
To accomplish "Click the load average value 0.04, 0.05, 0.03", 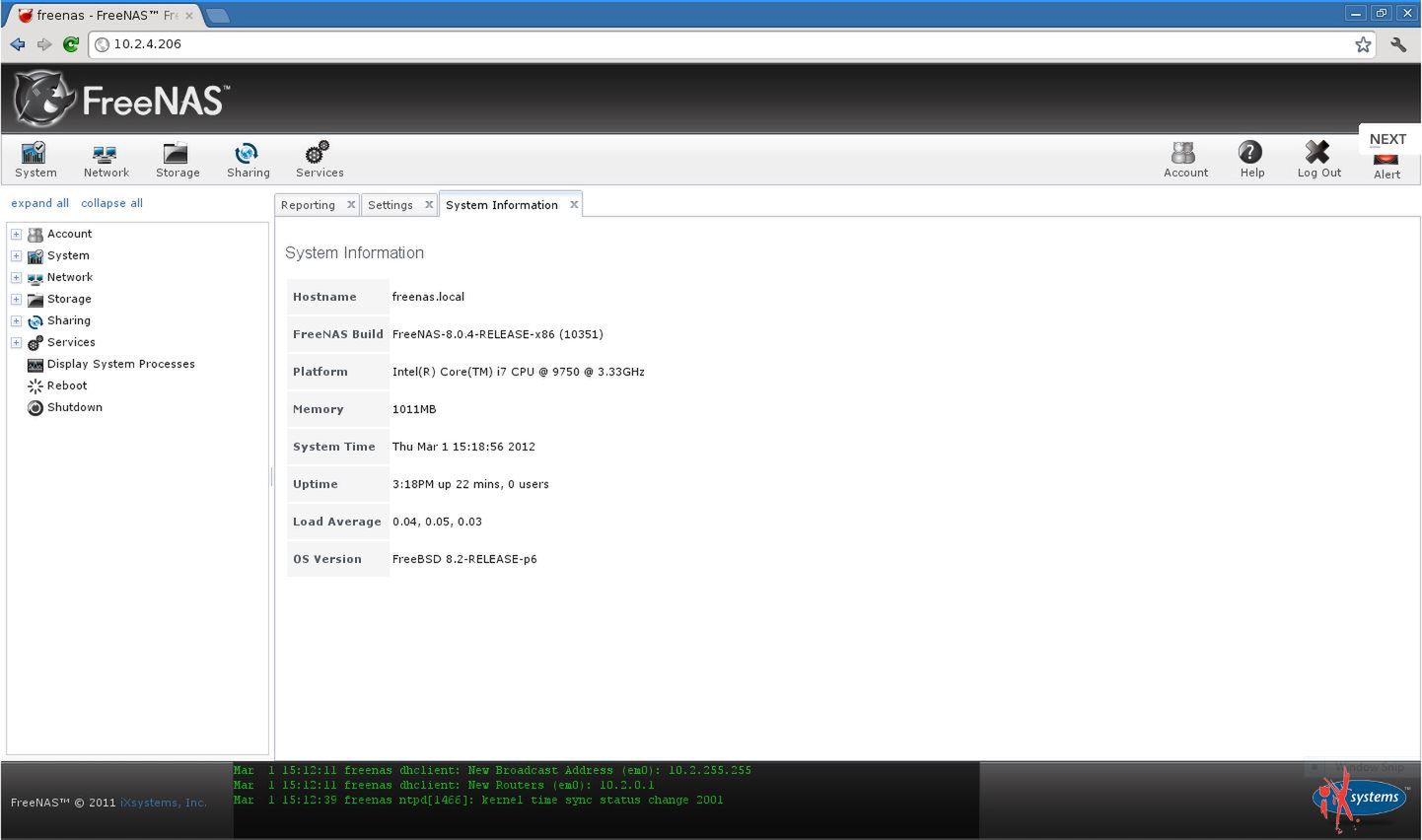I will [x=437, y=522].
